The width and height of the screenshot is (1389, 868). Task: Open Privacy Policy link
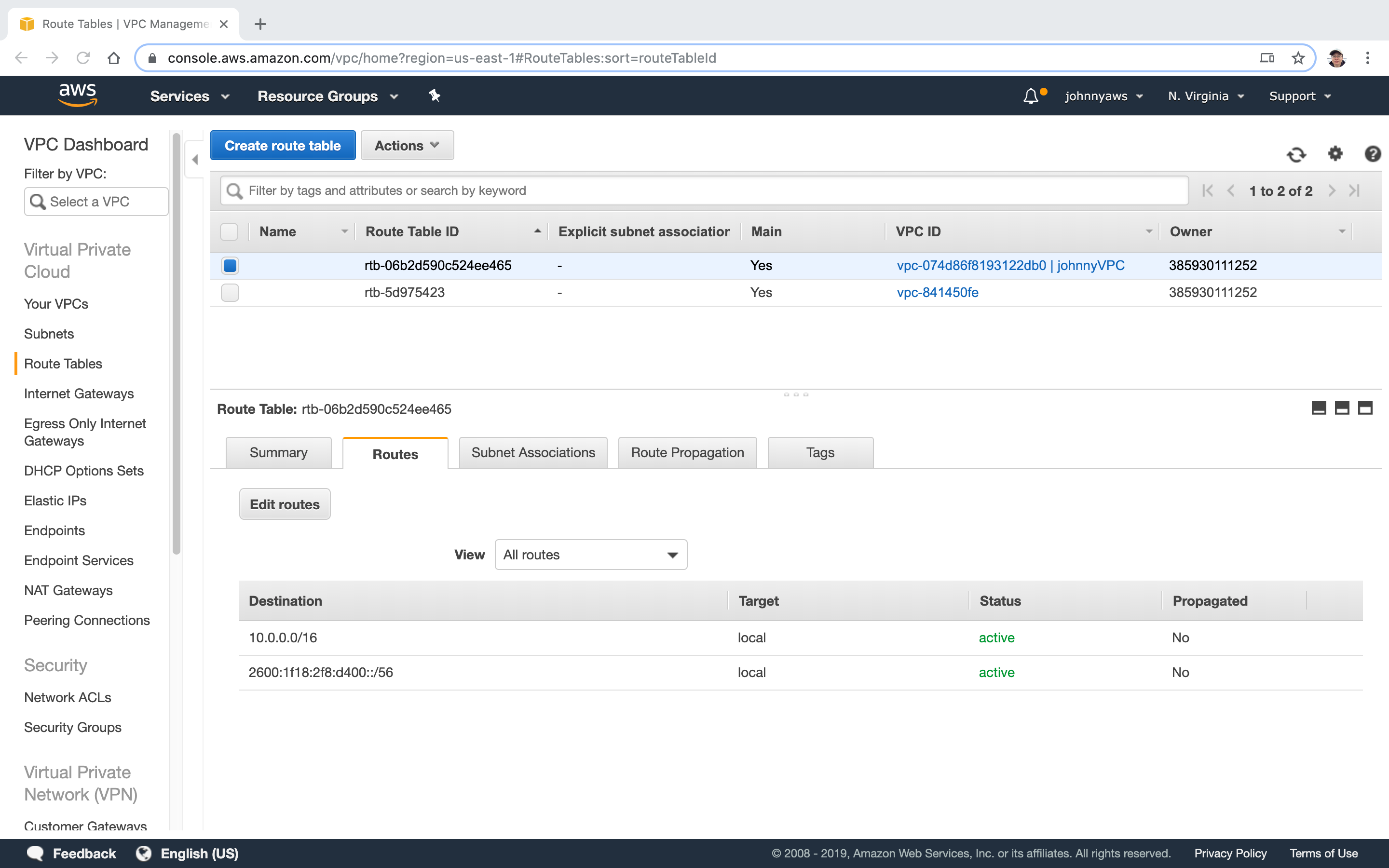[1230, 853]
